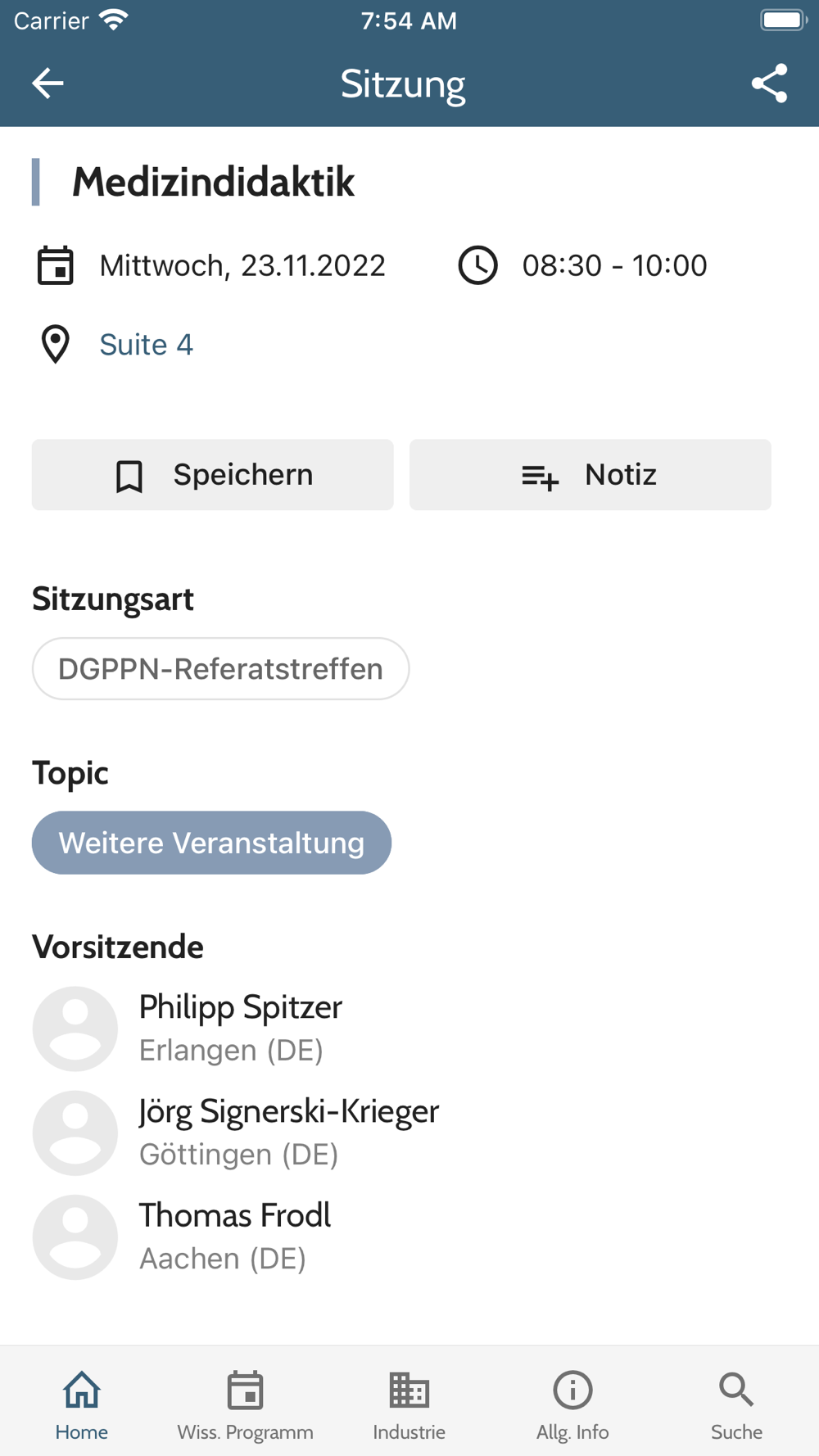Open the Wiss. Programm tab
This screenshot has height=1456, width=819.
pos(245,1404)
